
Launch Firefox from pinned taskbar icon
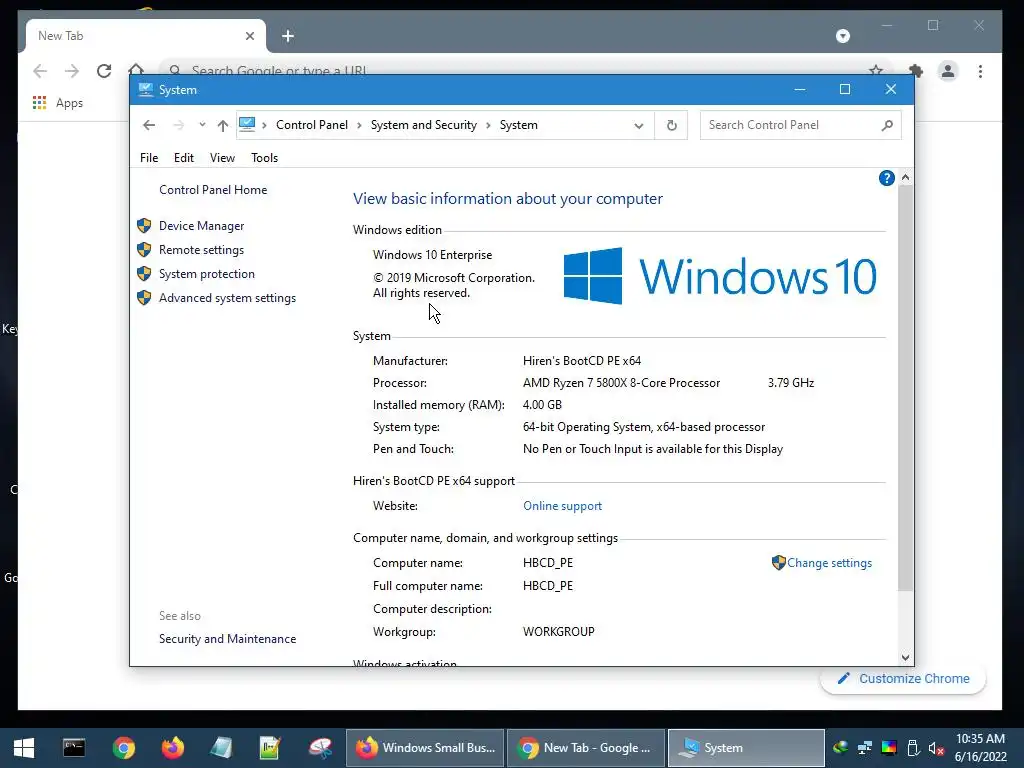(x=172, y=748)
